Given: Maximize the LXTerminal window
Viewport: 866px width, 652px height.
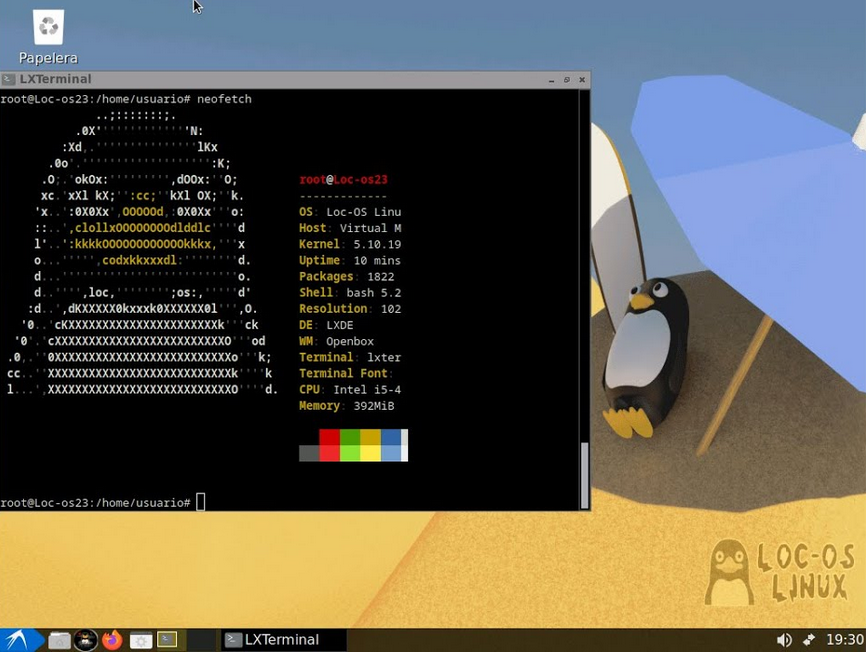Looking at the screenshot, I should pyautogui.click(x=567, y=80).
